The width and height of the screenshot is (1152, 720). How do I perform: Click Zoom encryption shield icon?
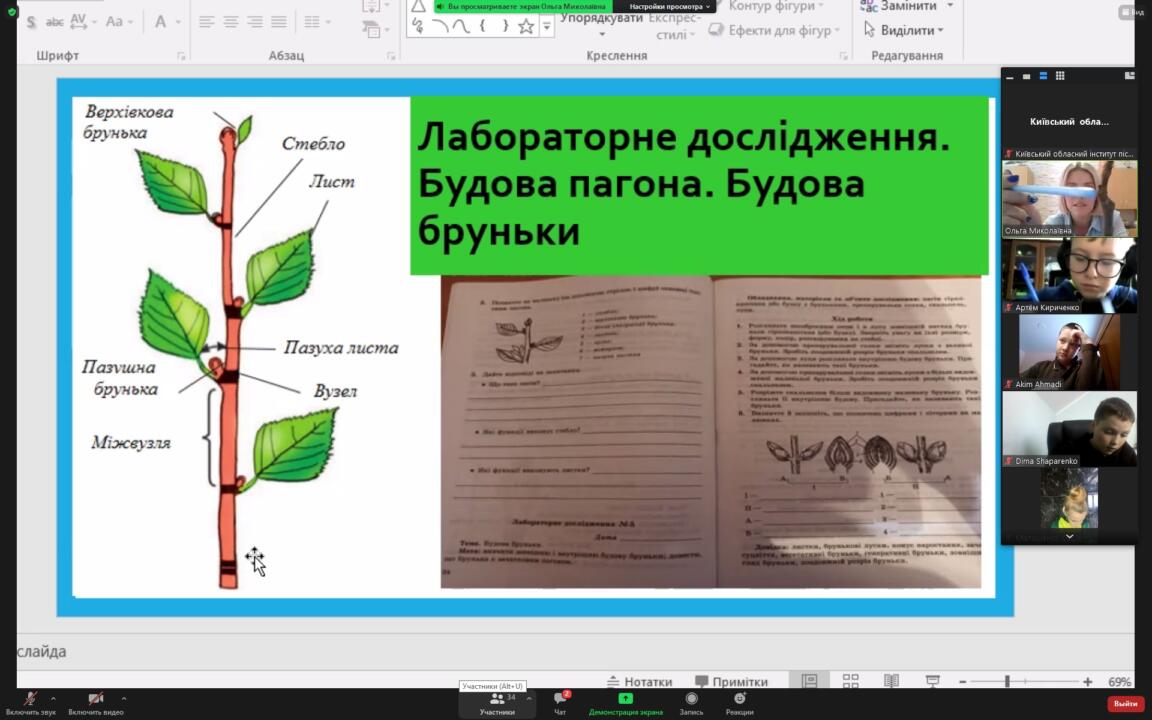[x=11, y=11]
